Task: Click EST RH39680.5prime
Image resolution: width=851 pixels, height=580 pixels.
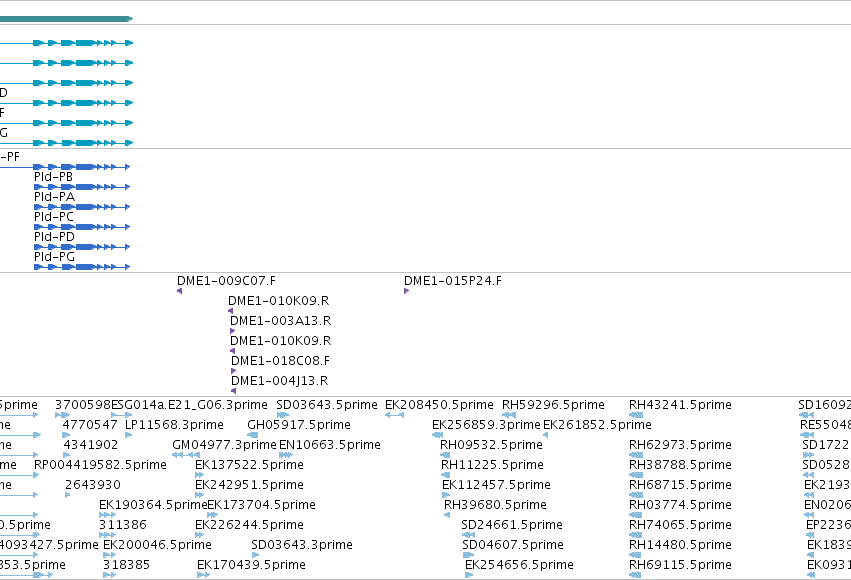Action: (495, 505)
